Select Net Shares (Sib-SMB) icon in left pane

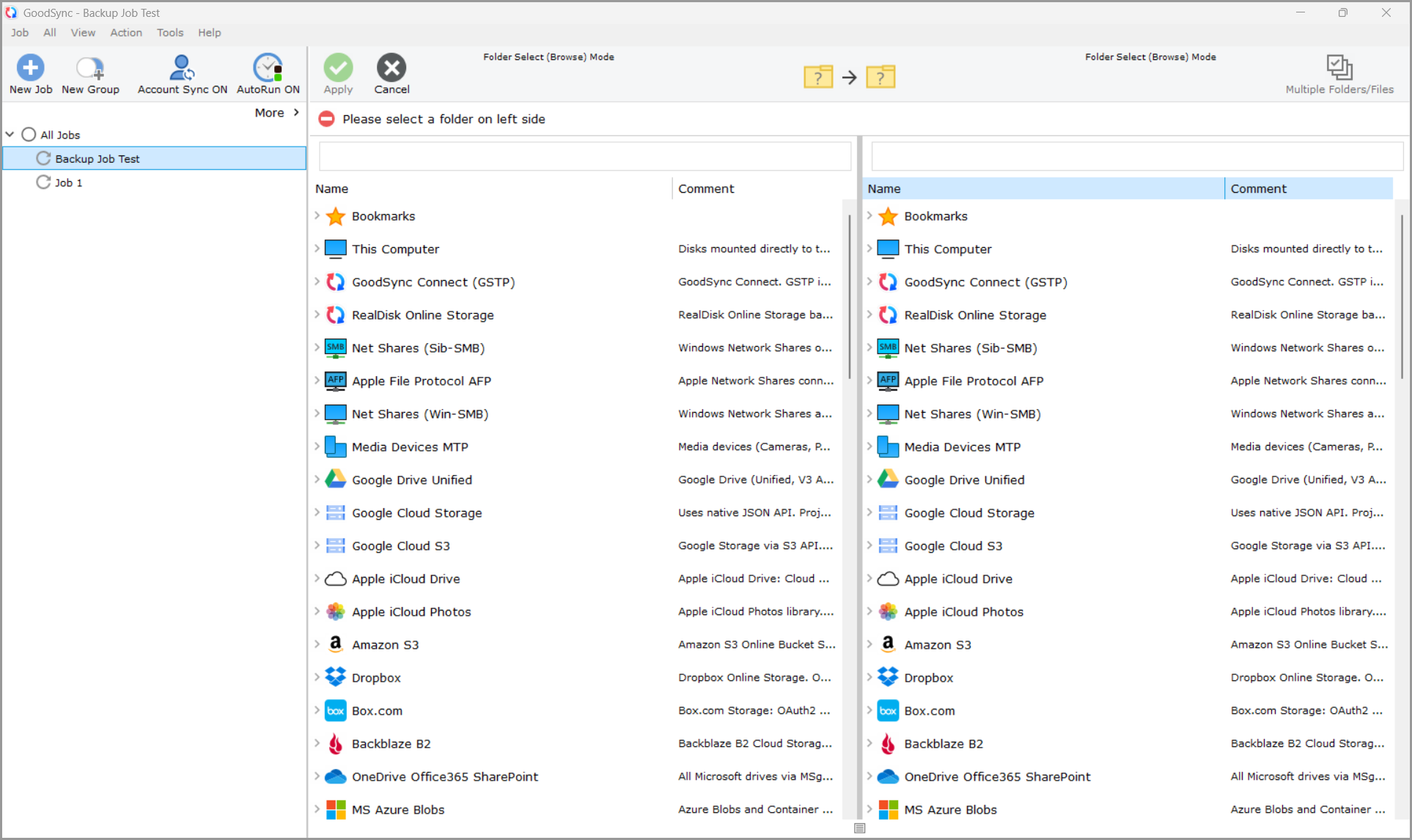pyautogui.click(x=336, y=348)
